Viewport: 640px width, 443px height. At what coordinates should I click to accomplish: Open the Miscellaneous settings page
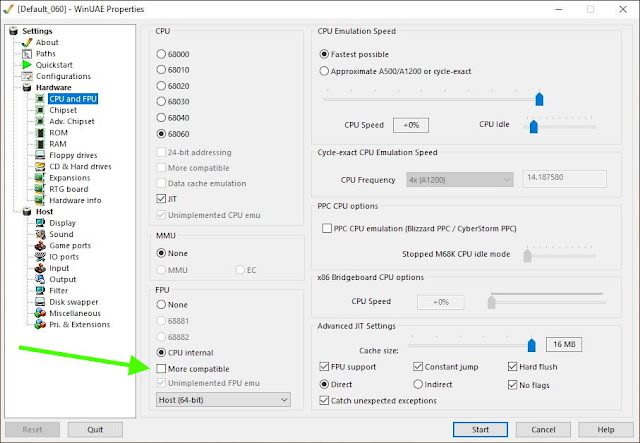pos(75,313)
